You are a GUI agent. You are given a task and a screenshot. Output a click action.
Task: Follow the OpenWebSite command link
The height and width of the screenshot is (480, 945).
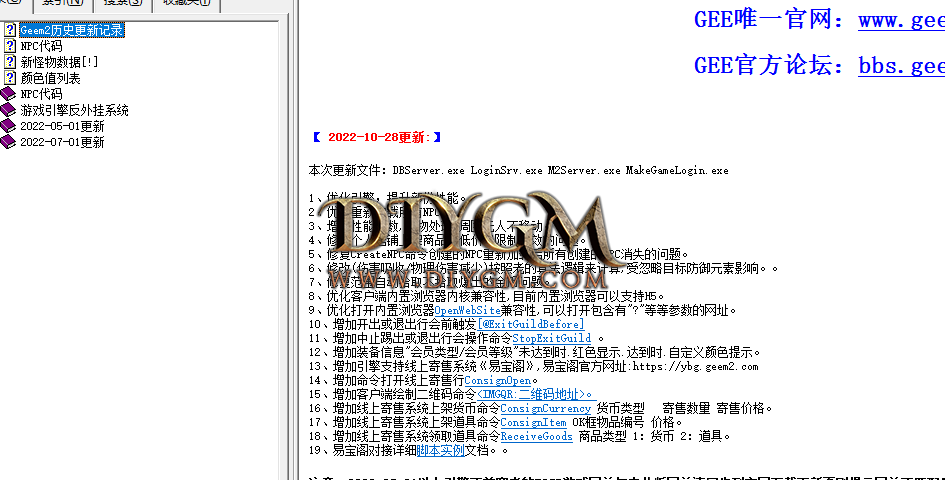click(x=468, y=311)
